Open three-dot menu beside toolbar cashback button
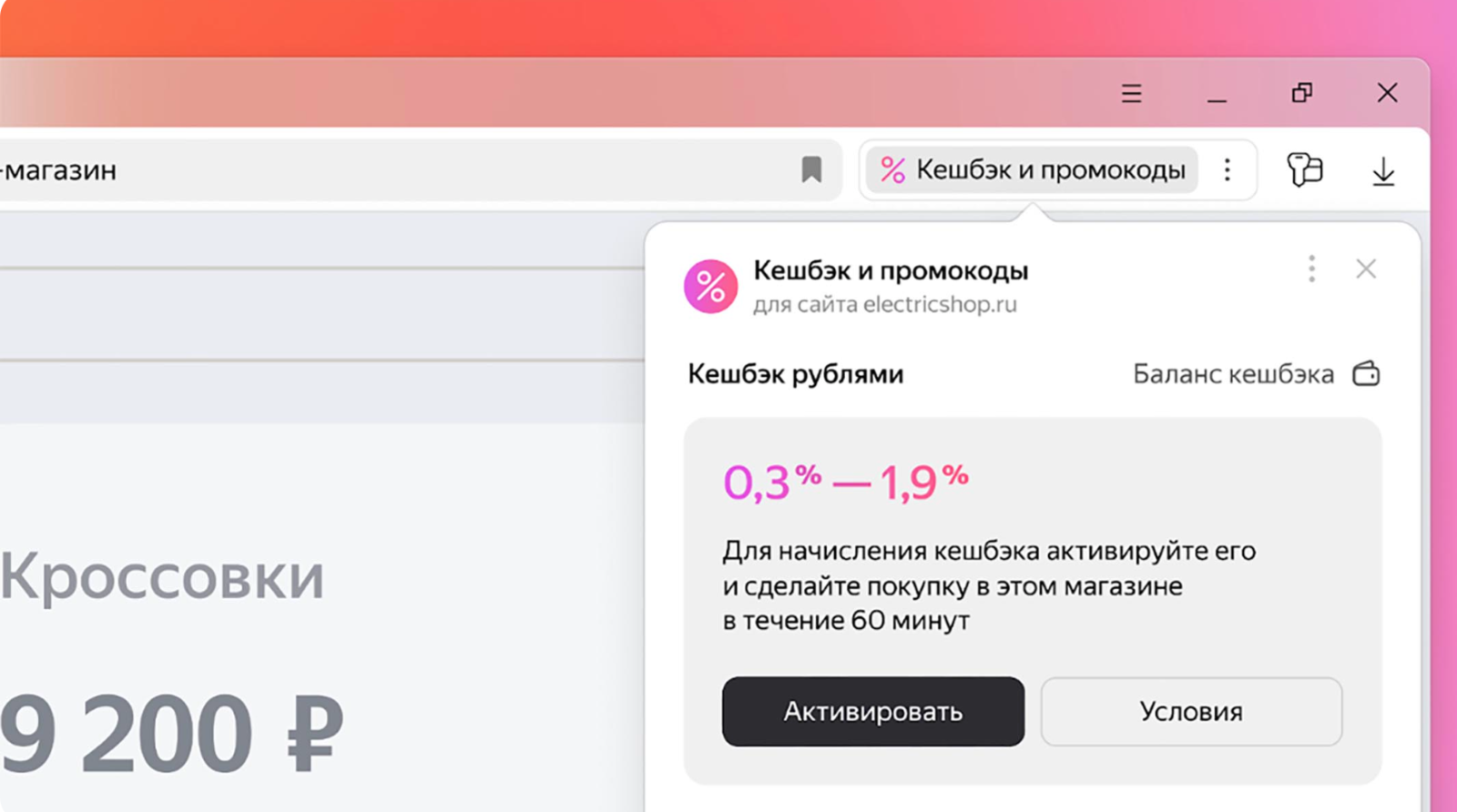Image resolution: width=1457 pixels, height=812 pixels. (x=1228, y=169)
